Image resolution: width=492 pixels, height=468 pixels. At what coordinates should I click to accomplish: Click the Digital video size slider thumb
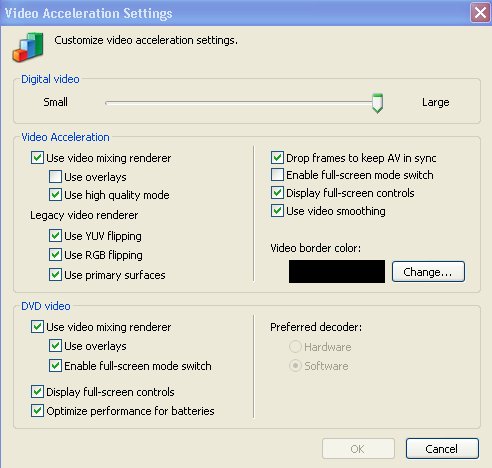click(377, 103)
